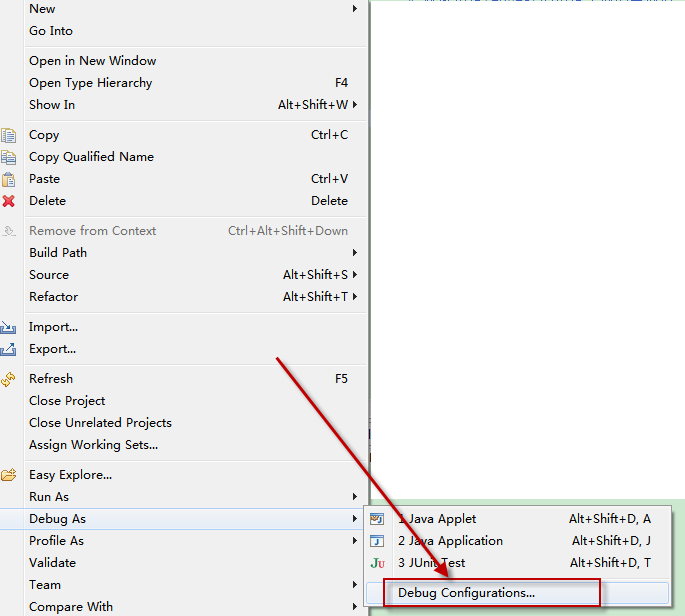Click the Copy icon
685x616 pixels.
click(8, 135)
